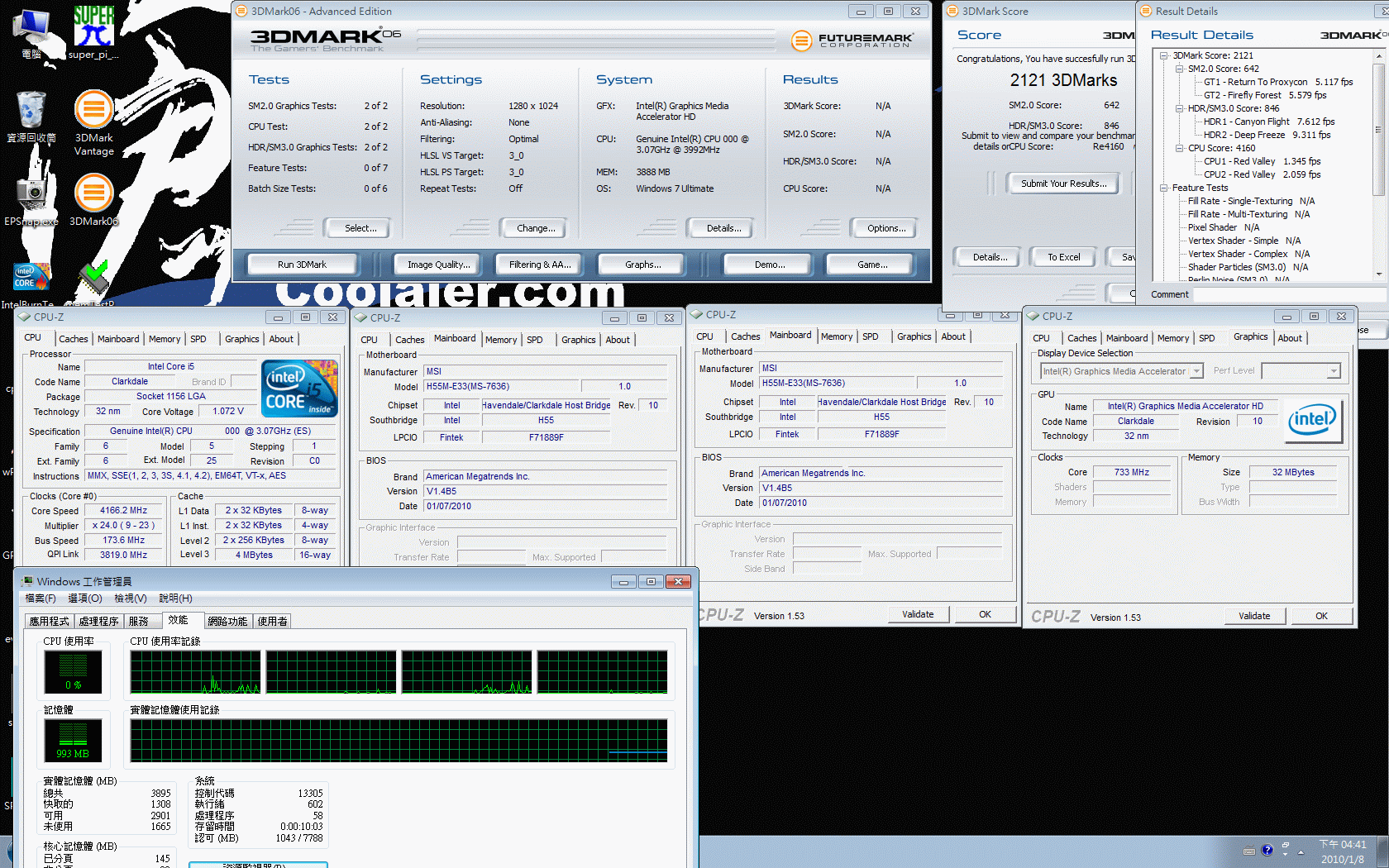Viewport: 1389px width, 868px height.
Task: Click the Run 3DMark button
Action: [x=302, y=265]
